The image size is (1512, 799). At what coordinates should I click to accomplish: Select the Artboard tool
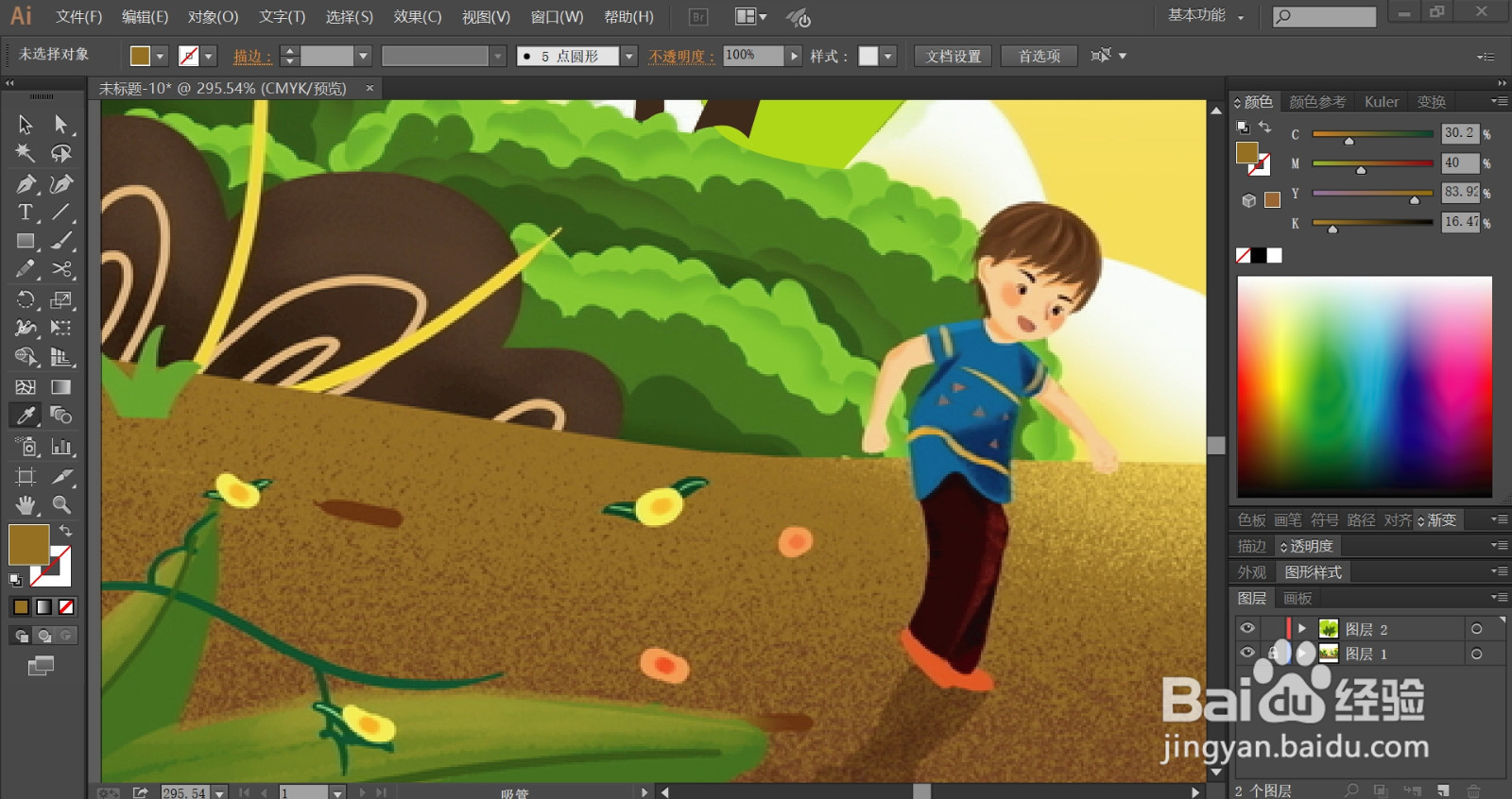pyautogui.click(x=26, y=477)
